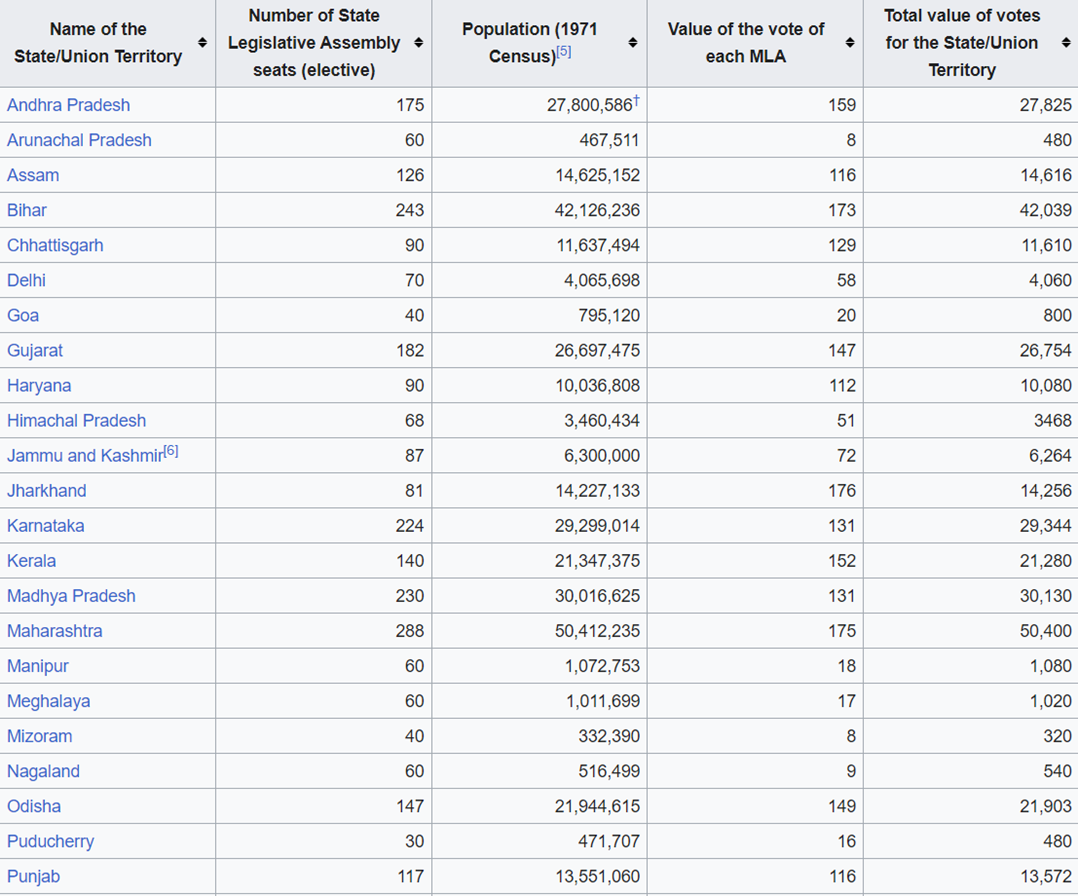Screen dimensions: 1078x896
Task: Open the Himachal Pradesh link
Action: (76, 421)
